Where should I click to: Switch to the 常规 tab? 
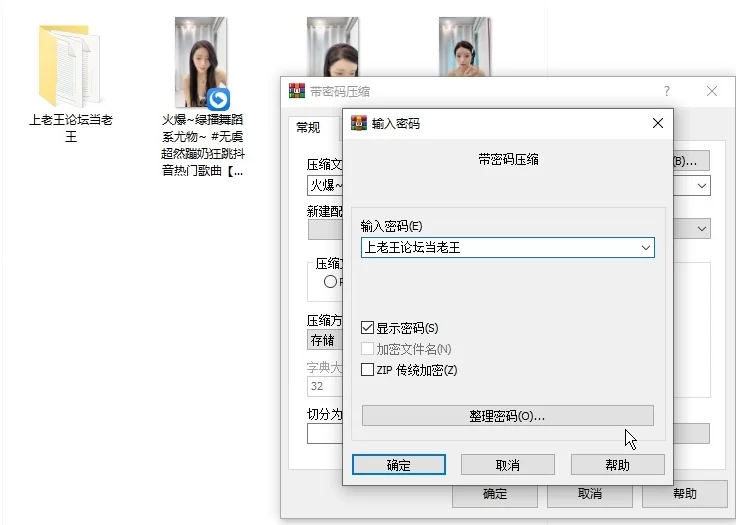308,127
